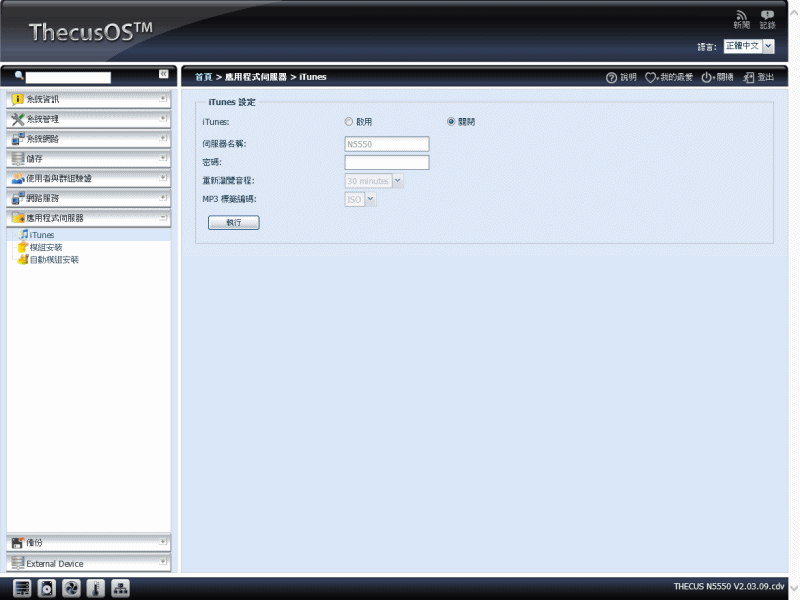Open disk status icon in bottom bar
This screenshot has height=600, width=800.
[46, 588]
